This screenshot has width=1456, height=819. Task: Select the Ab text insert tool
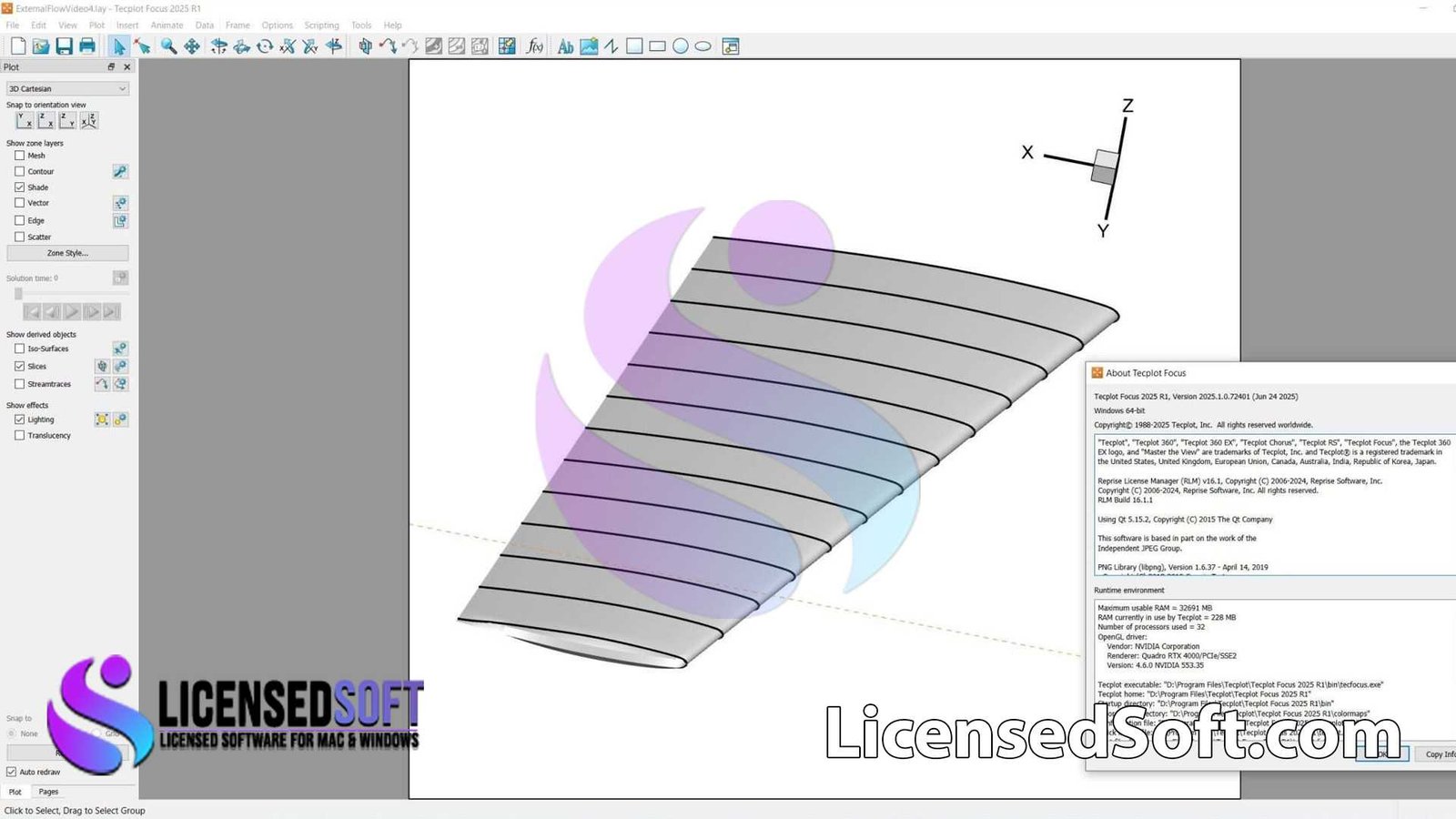coord(565,45)
